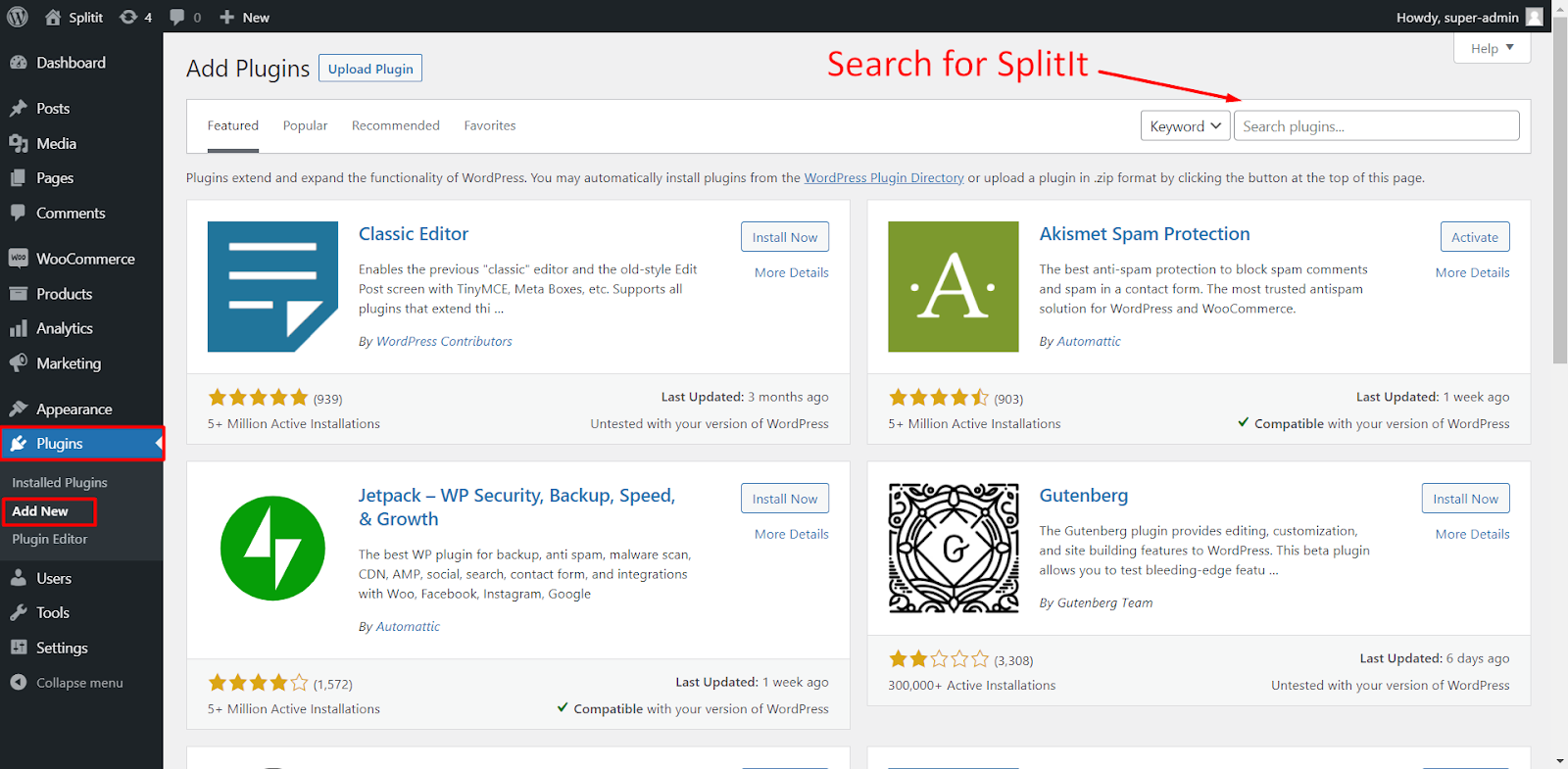Click the Classic Editor title link
Image resolution: width=1568 pixels, height=769 pixels.
pos(414,234)
